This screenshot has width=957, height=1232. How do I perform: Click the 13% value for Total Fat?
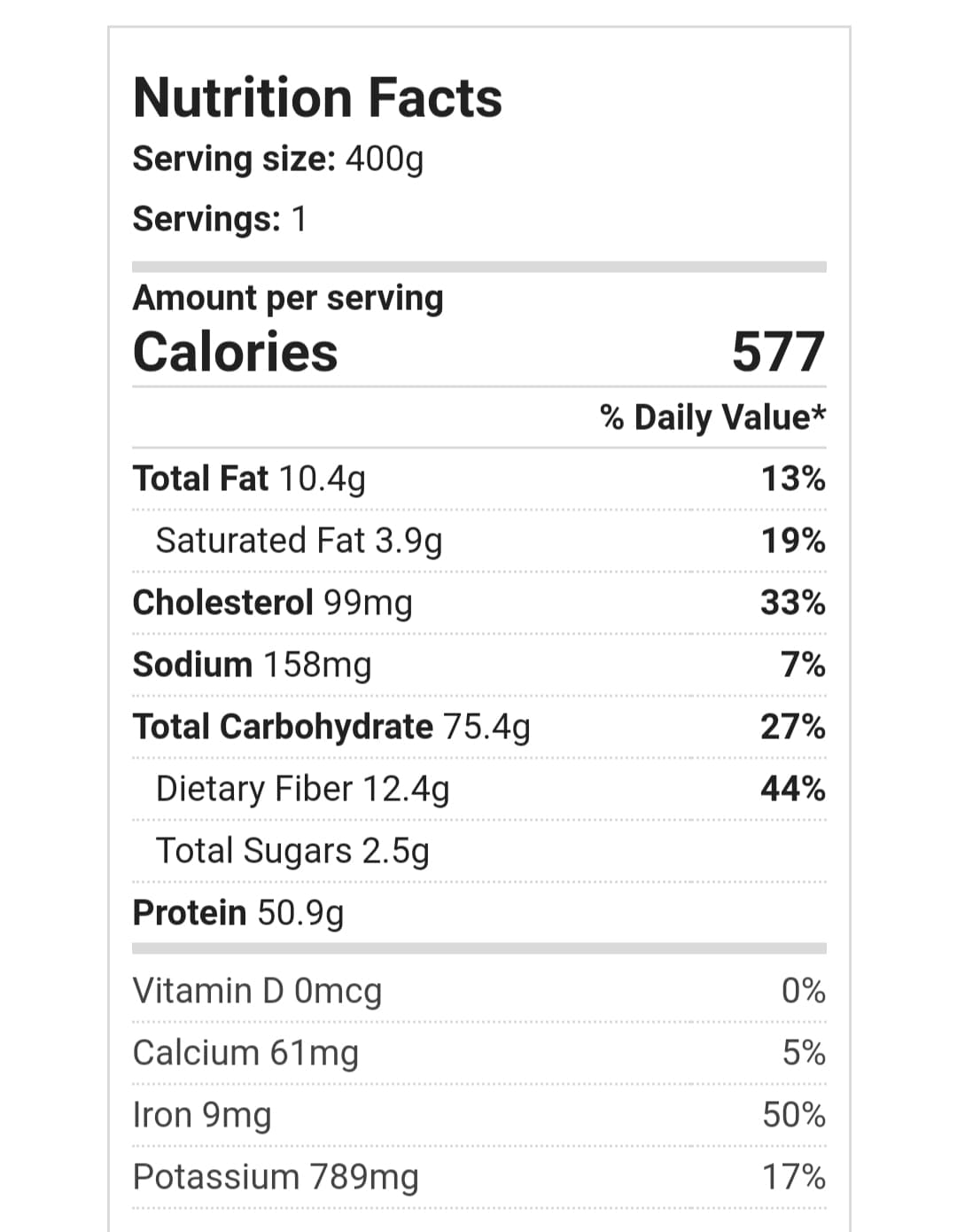pyautogui.click(x=793, y=479)
